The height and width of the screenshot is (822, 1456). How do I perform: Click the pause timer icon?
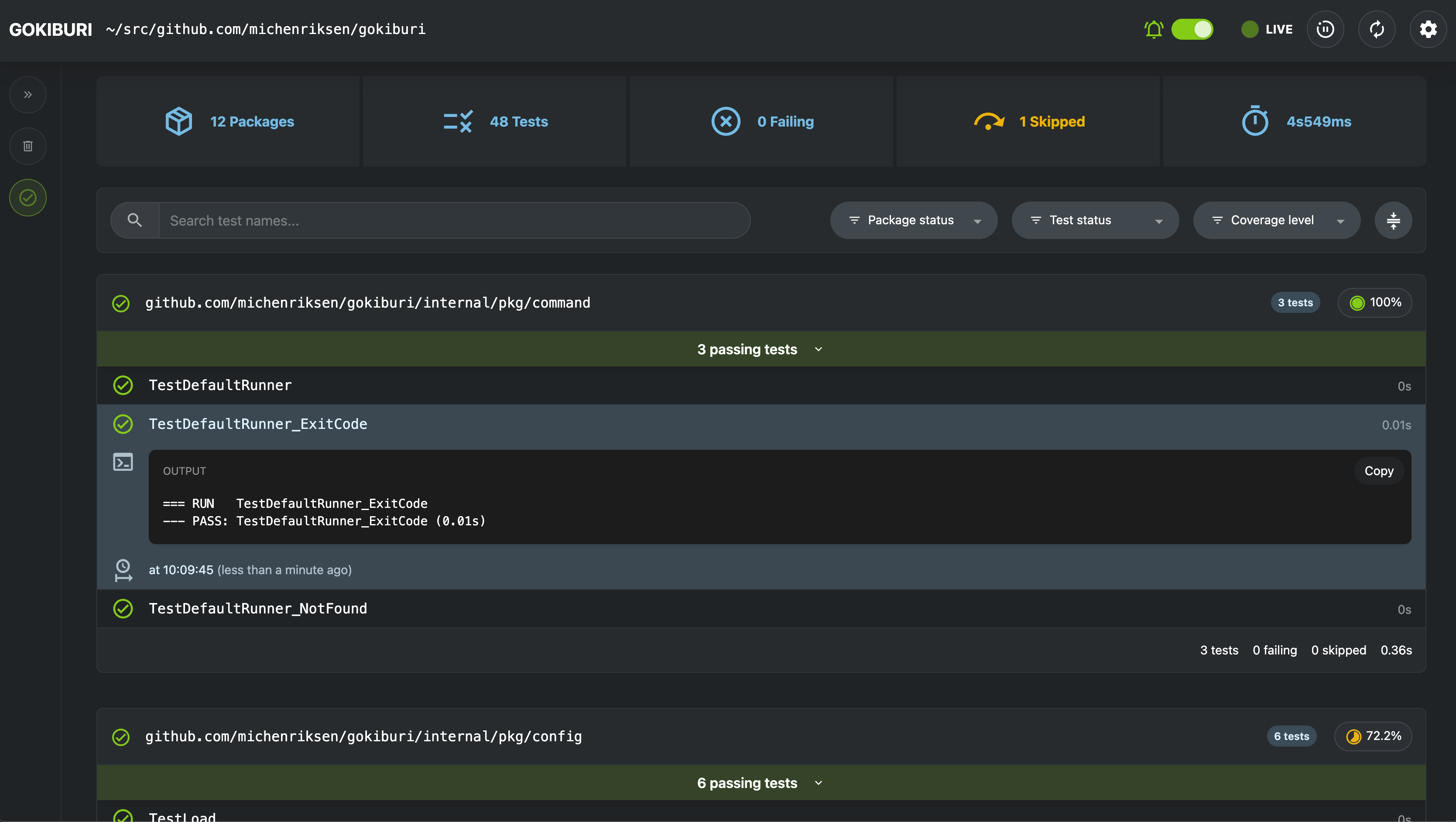(x=1325, y=29)
